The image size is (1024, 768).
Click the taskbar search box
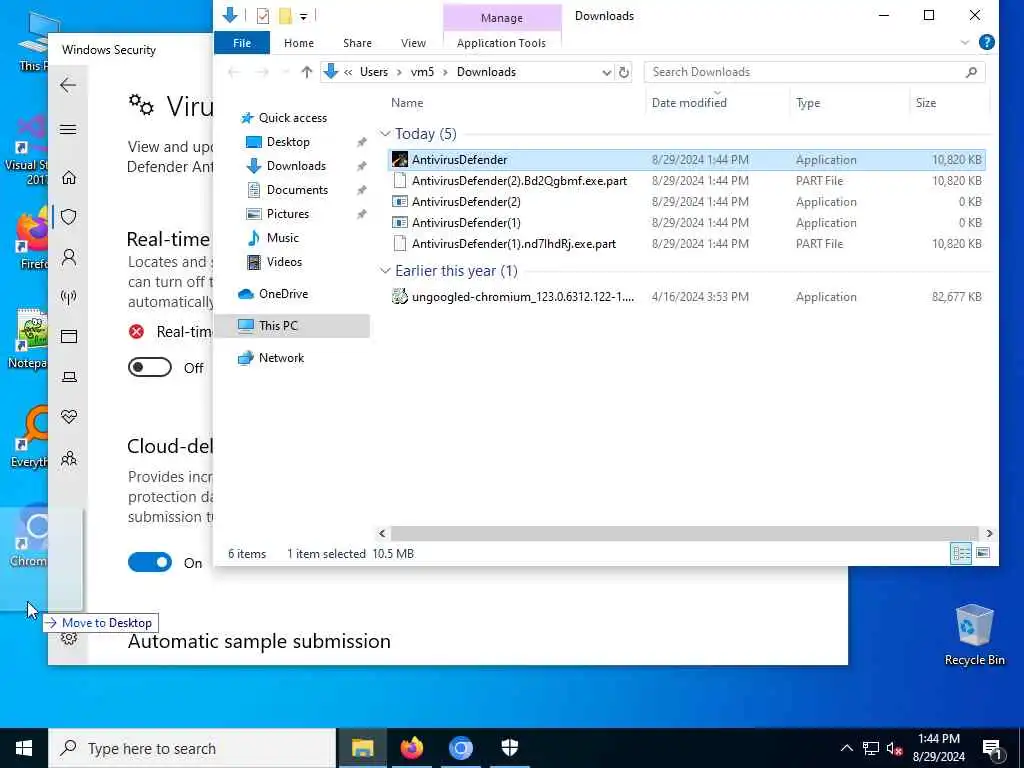(192, 748)
